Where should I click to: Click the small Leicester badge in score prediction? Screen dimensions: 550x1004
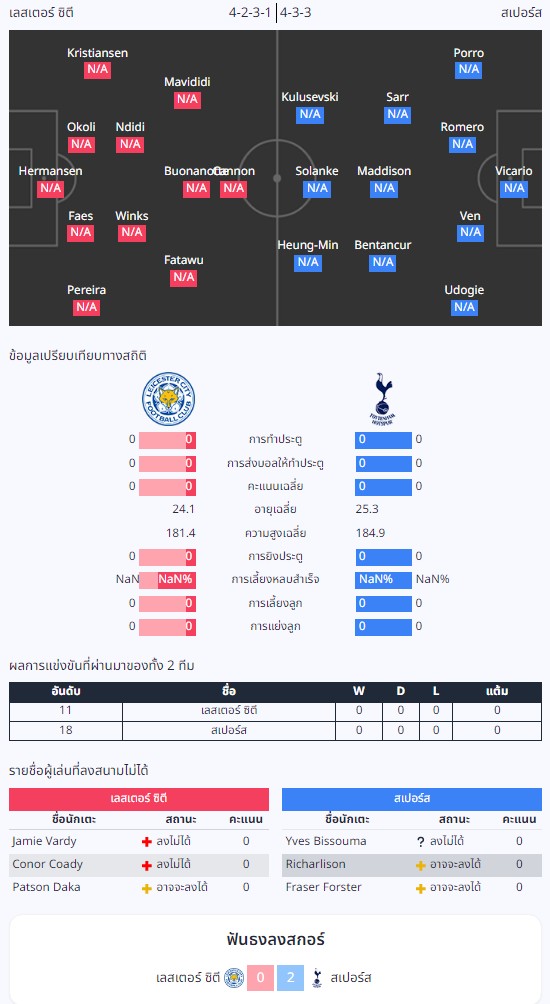[234, 978]
